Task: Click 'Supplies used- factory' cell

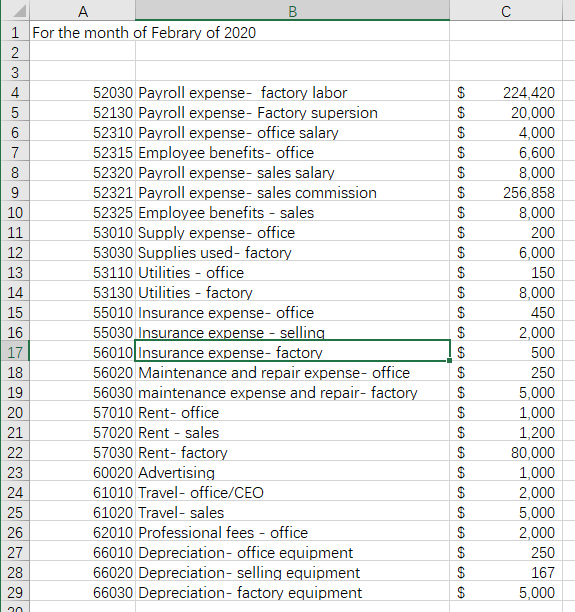Action: pos(292,252)
